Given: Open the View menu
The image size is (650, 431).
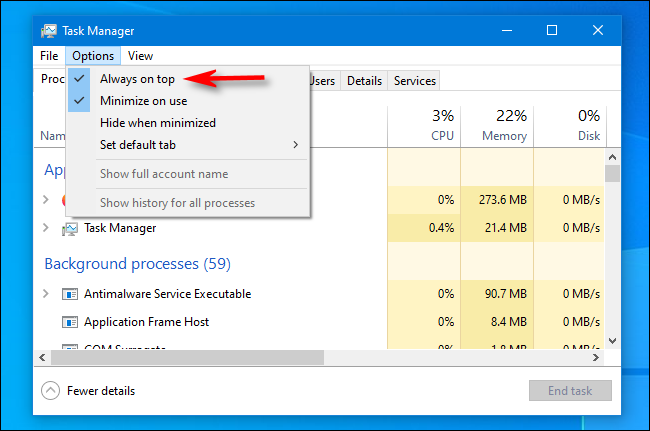Looking at the screenshot, I should pos(140,56).
